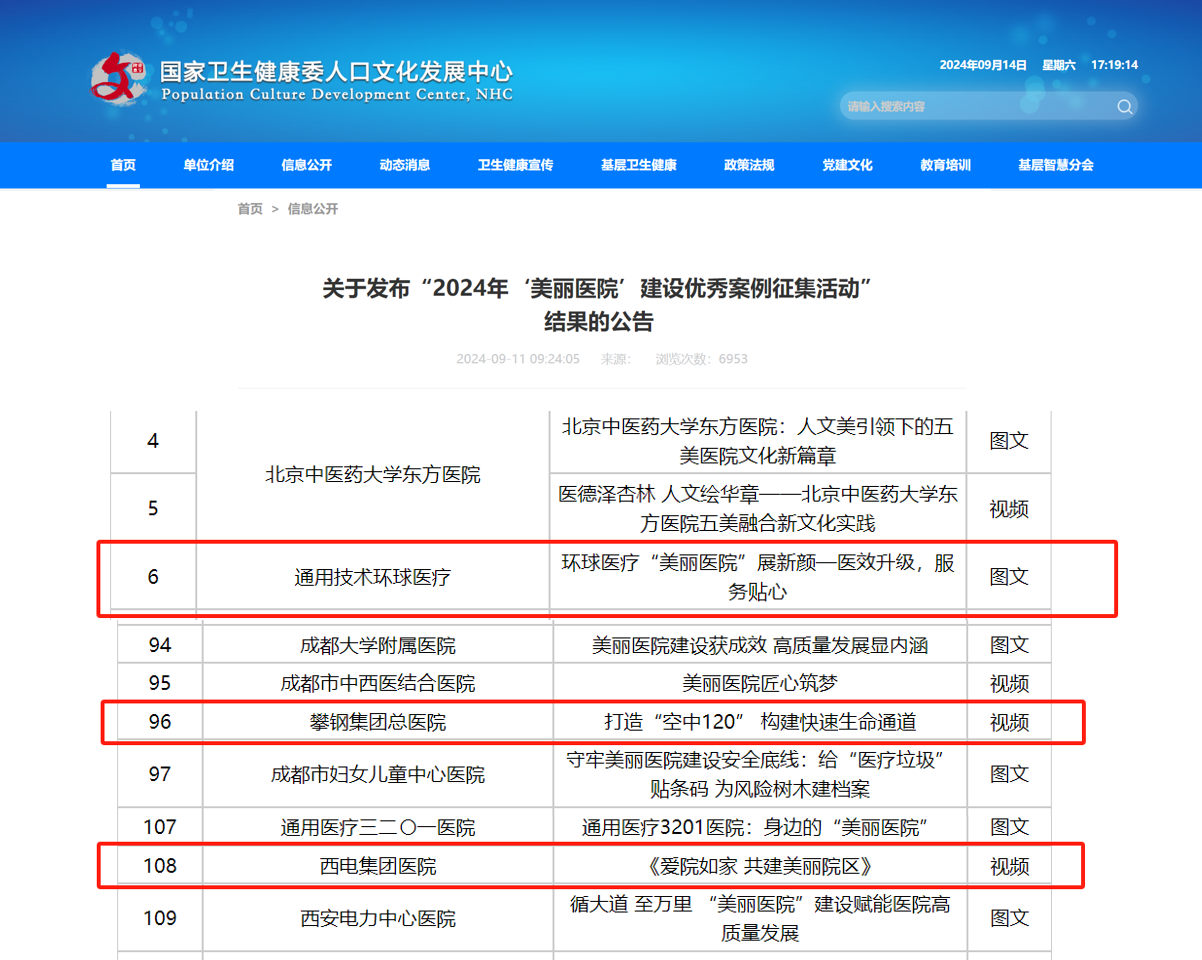Image resolution: width=1202 pixels, height=960 pixels.
Task: Click the 成都大学附属医院 cell
Action: (377, 646)
